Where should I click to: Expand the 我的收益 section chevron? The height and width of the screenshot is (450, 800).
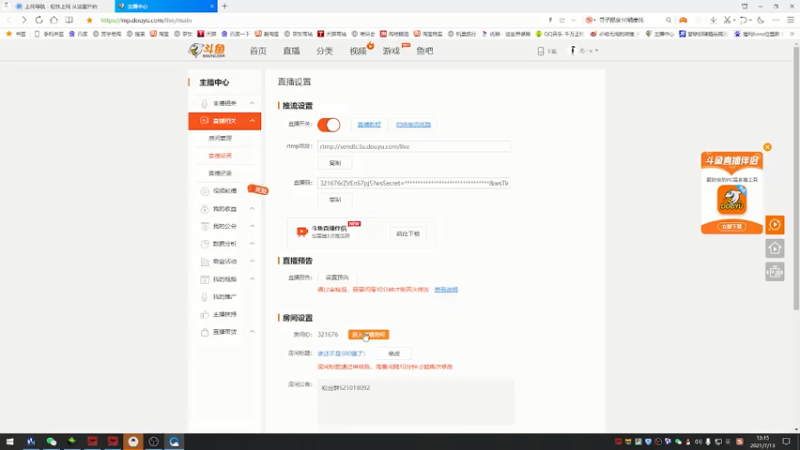pos(252,209)
